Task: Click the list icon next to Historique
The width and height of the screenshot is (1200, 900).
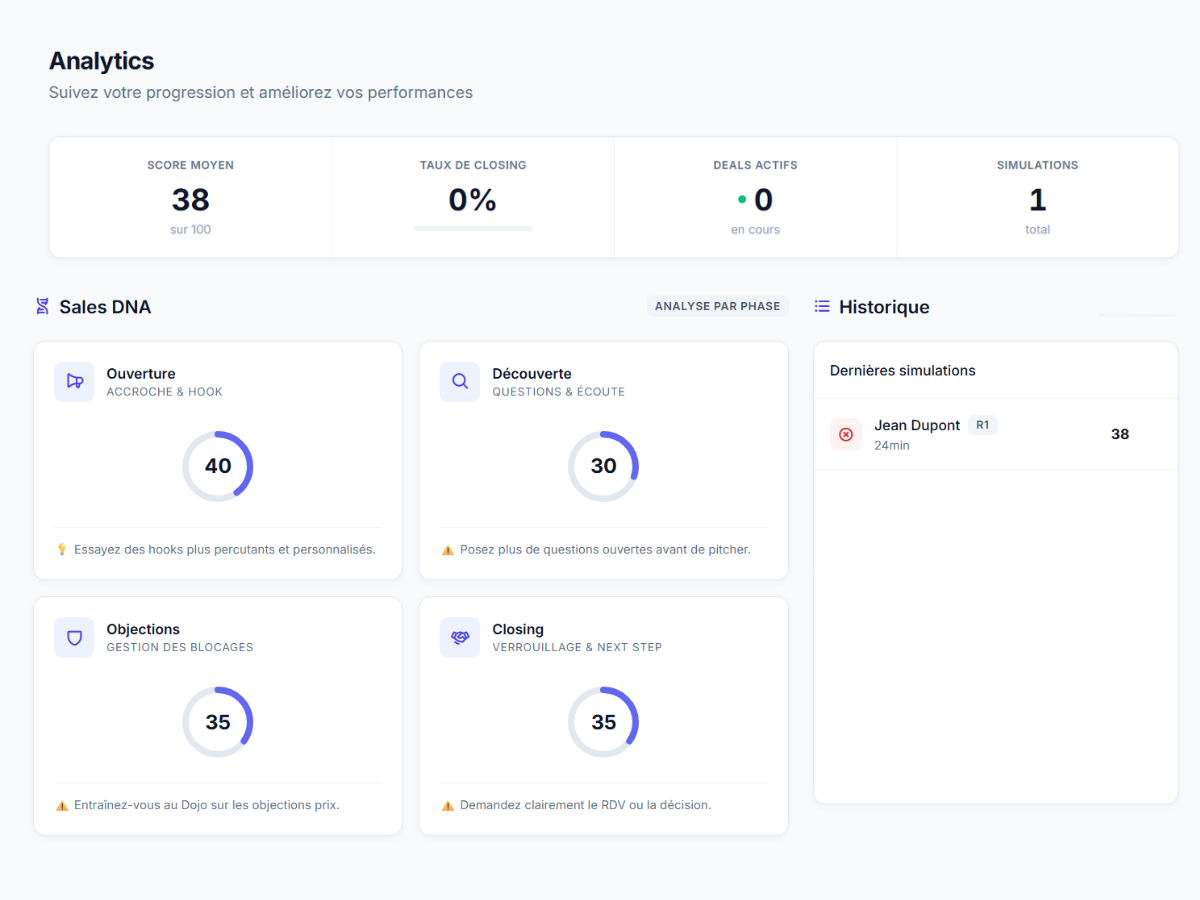Action: pyautogui.click(x=821, y=306)
